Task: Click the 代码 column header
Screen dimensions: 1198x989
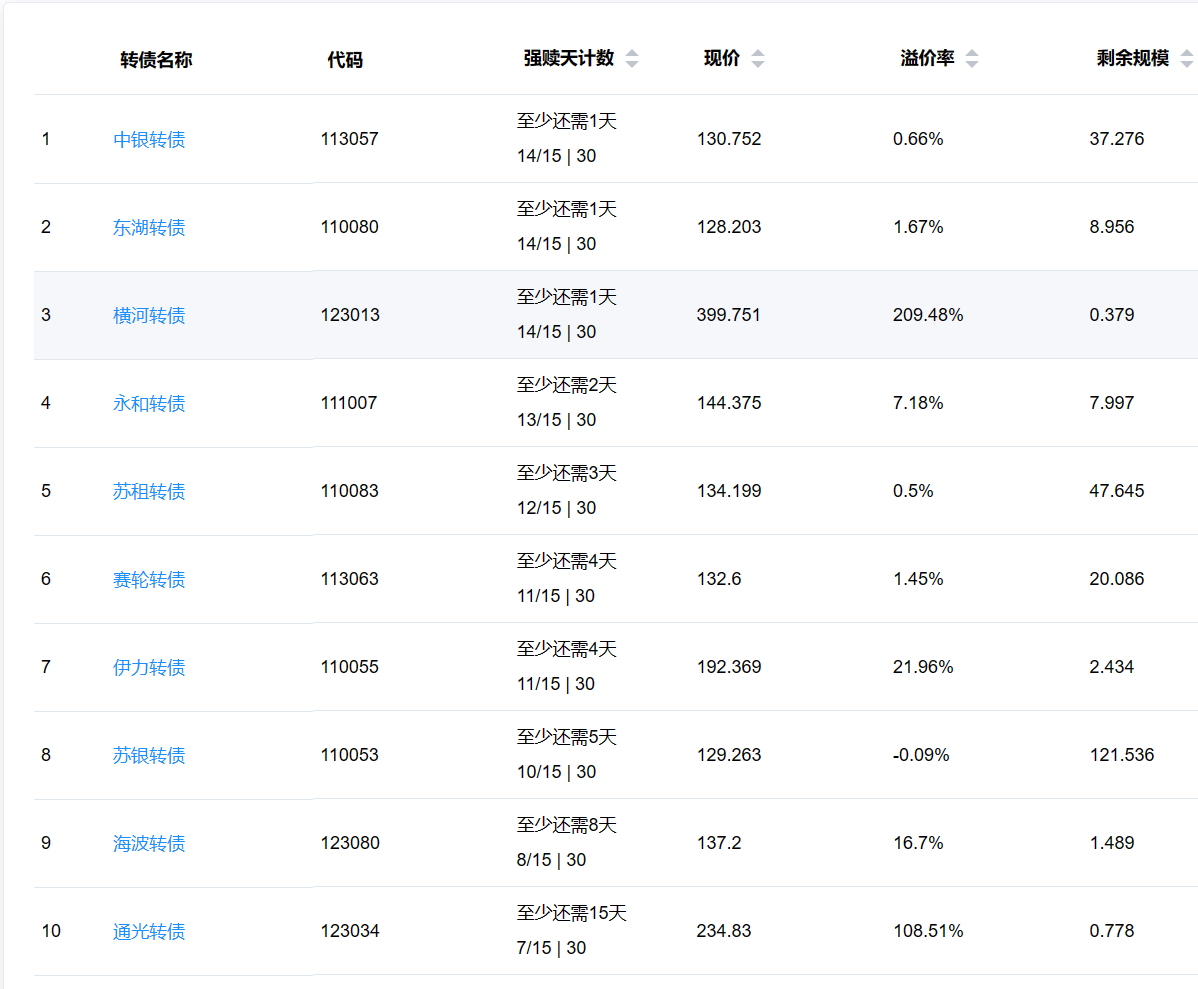Action: [345, 60]
